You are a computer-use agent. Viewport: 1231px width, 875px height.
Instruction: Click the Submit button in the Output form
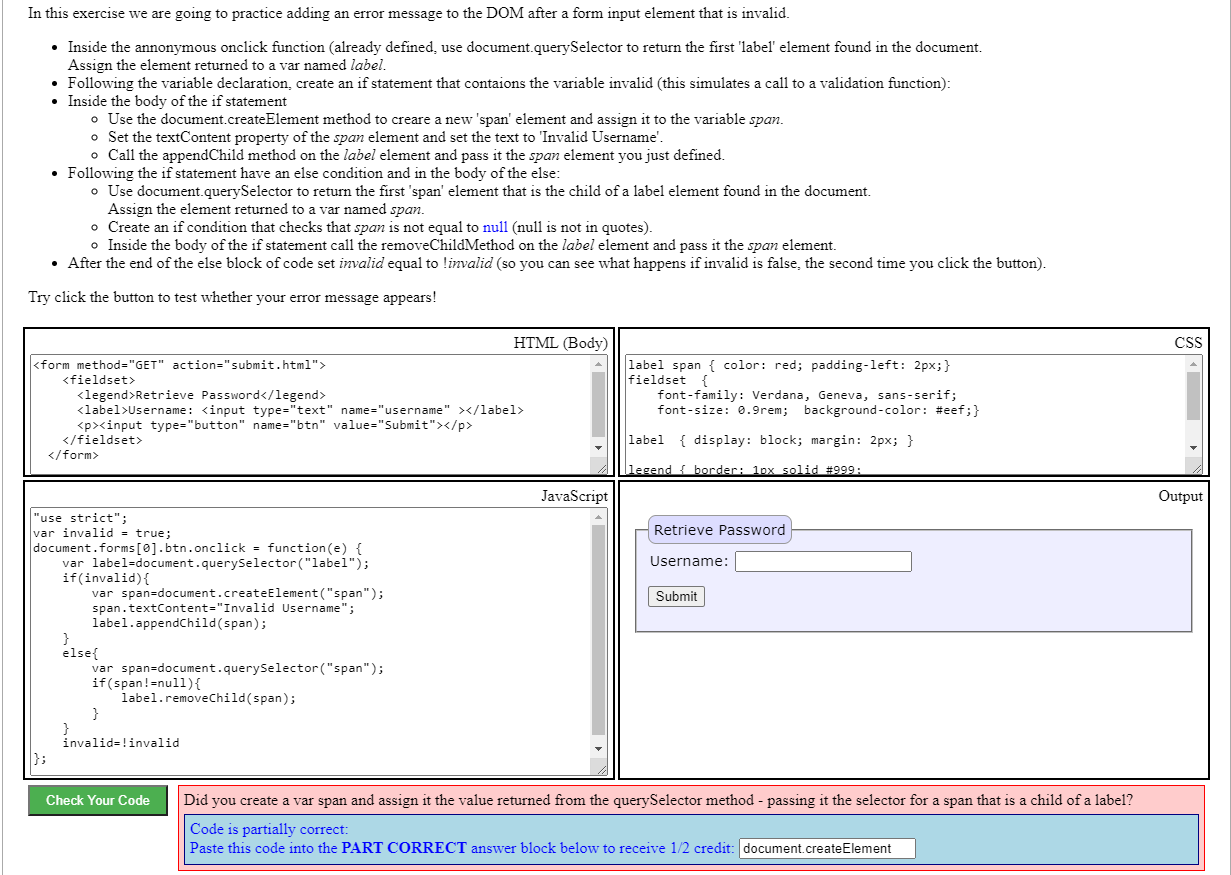pos(677,596)
